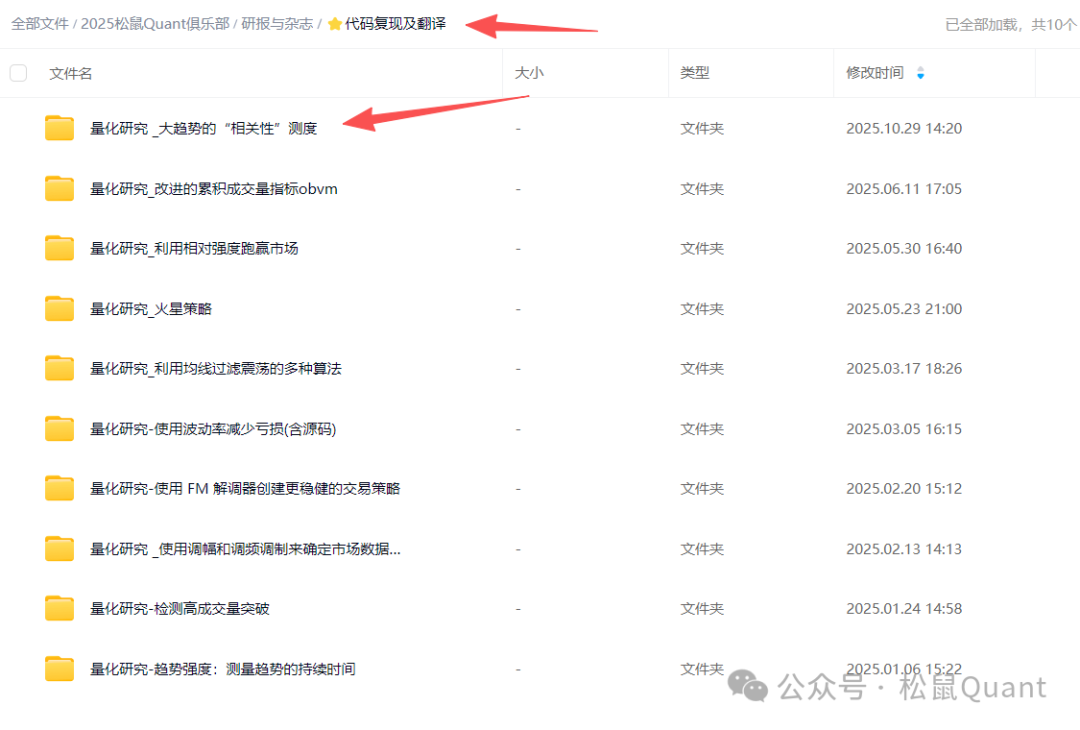This screenshot has width=1080, height=730.
Task: Open the 量化研究-使用 FM 解调器创建更稳健的交易策略 folder
Action: 58,488
